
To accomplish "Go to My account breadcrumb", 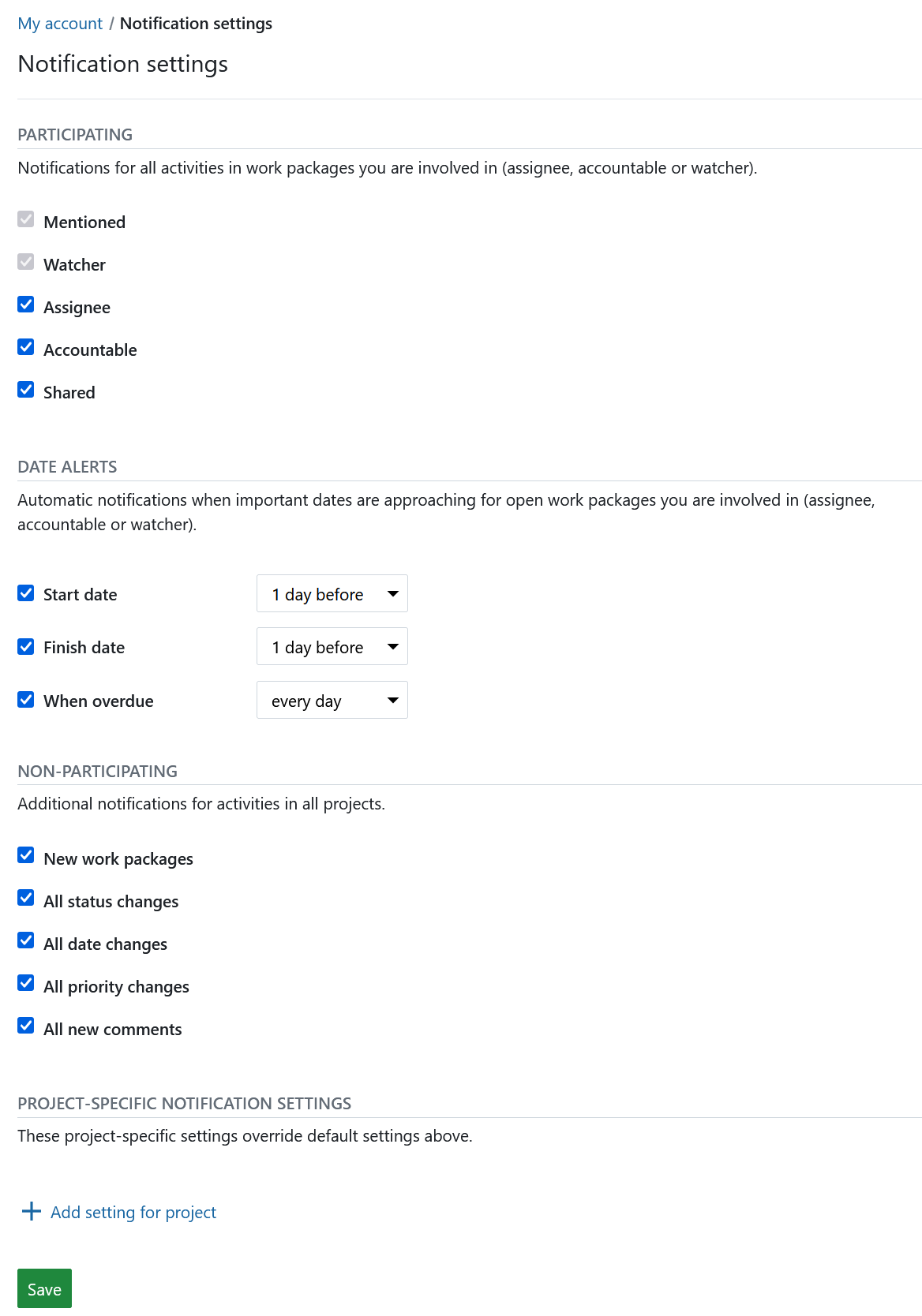I will pyautogui.click(x=60, y=24).
